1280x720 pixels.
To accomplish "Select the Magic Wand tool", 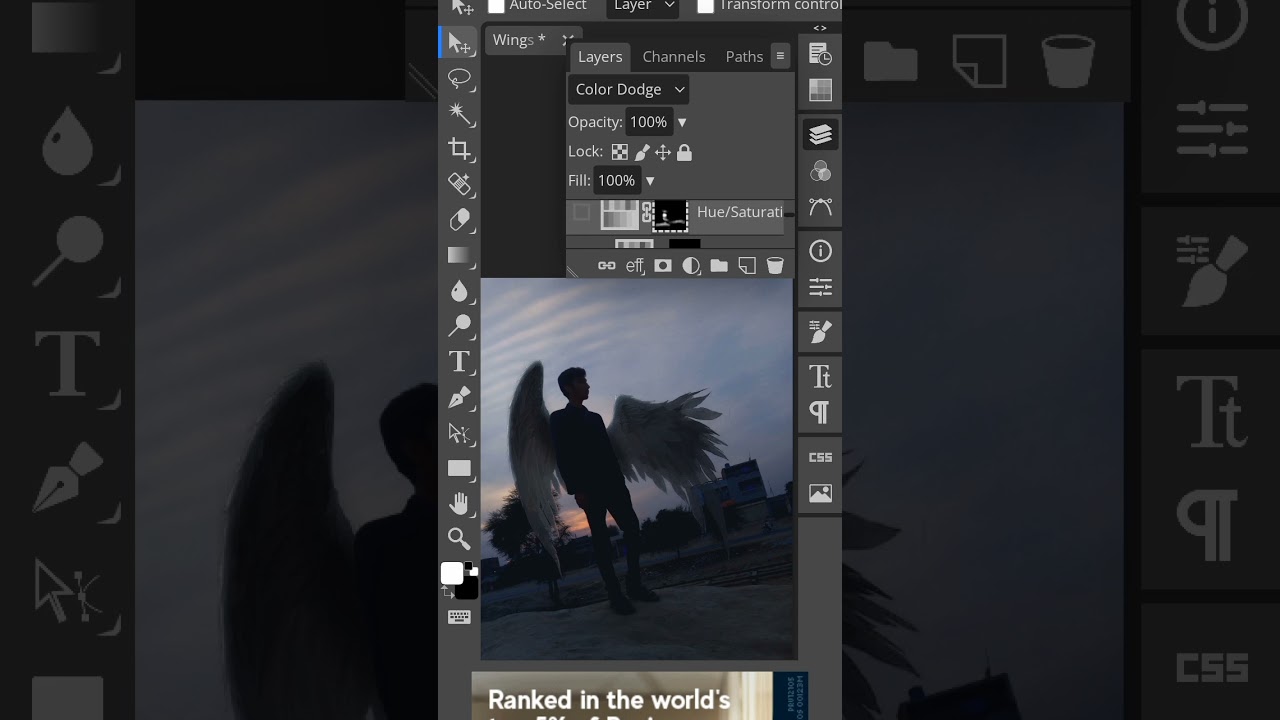I will tap(460, 113).
